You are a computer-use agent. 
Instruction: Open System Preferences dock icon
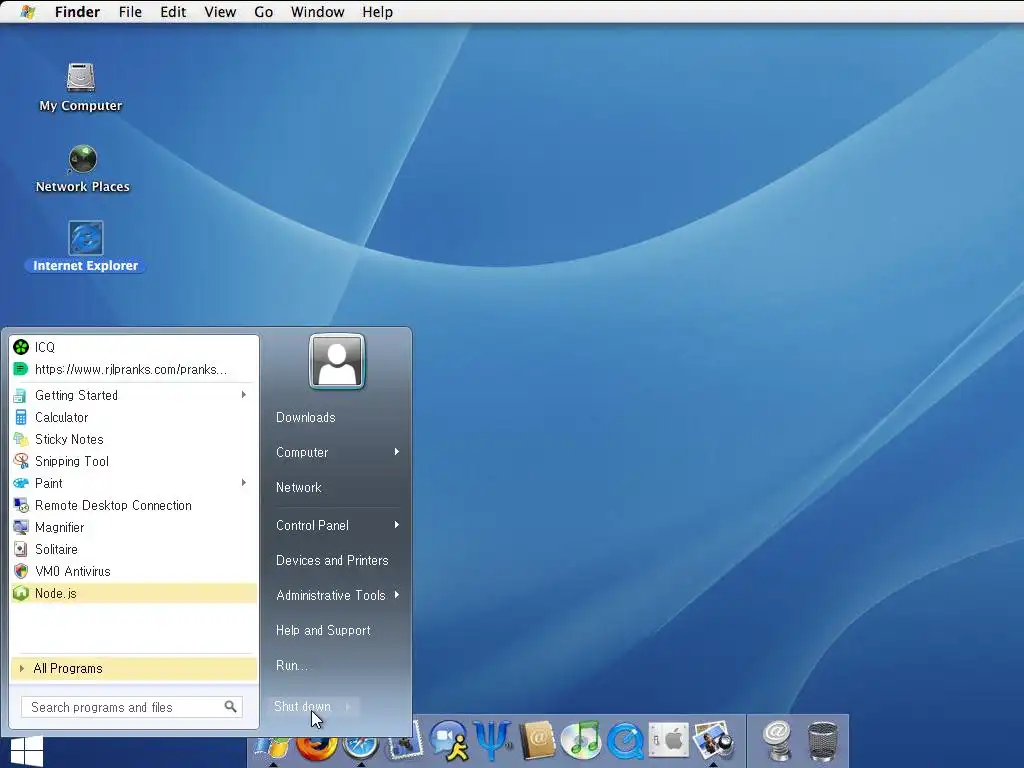coord(669,741)
